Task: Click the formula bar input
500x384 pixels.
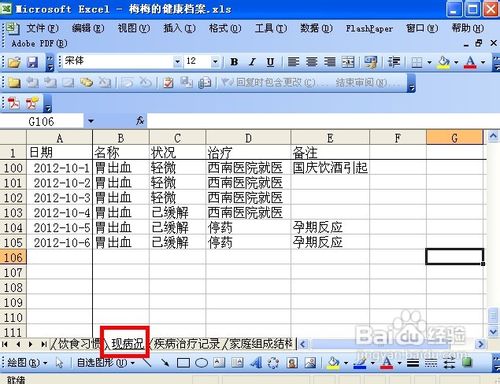Action: point(323,121)
